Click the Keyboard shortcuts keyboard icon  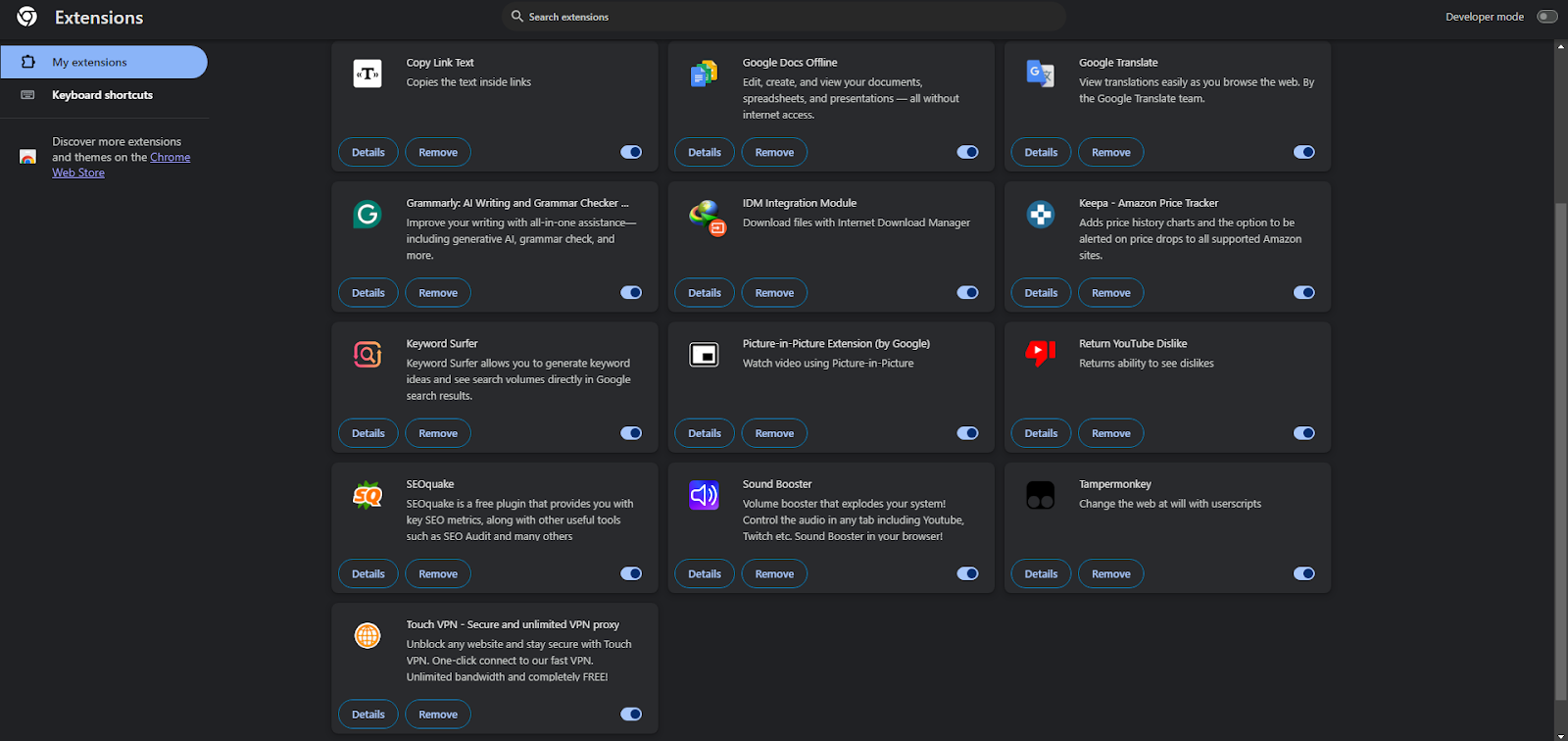point(28,95)
